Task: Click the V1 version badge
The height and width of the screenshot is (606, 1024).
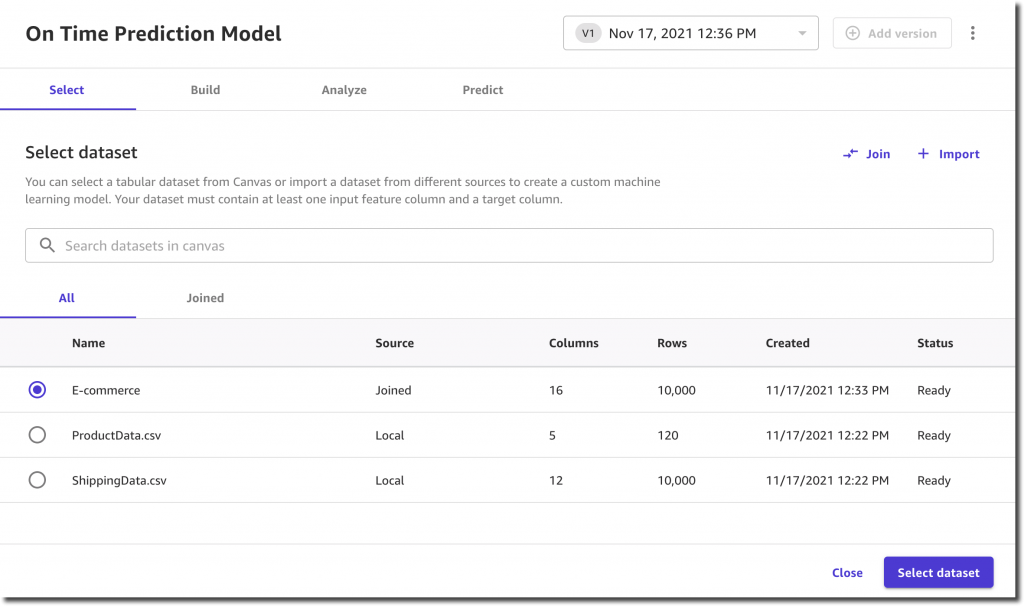Action: [588, 33]
